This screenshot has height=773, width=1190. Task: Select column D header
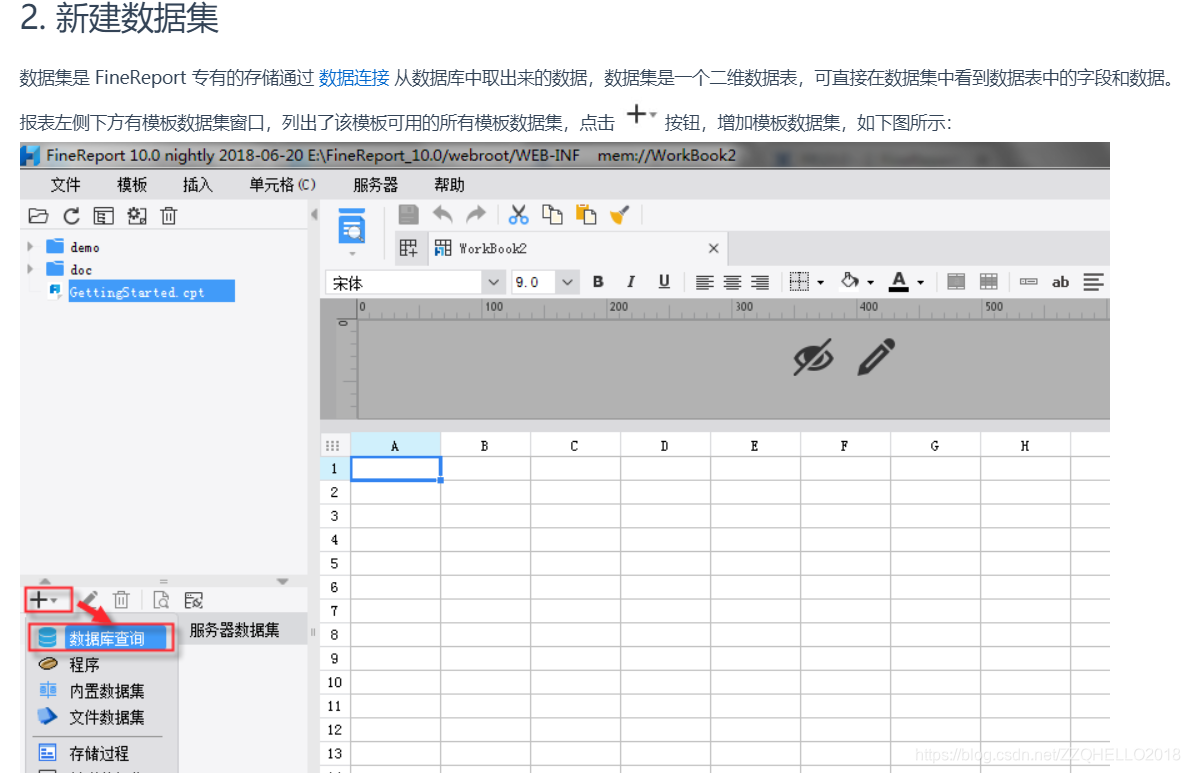click(x=664, y=446)
